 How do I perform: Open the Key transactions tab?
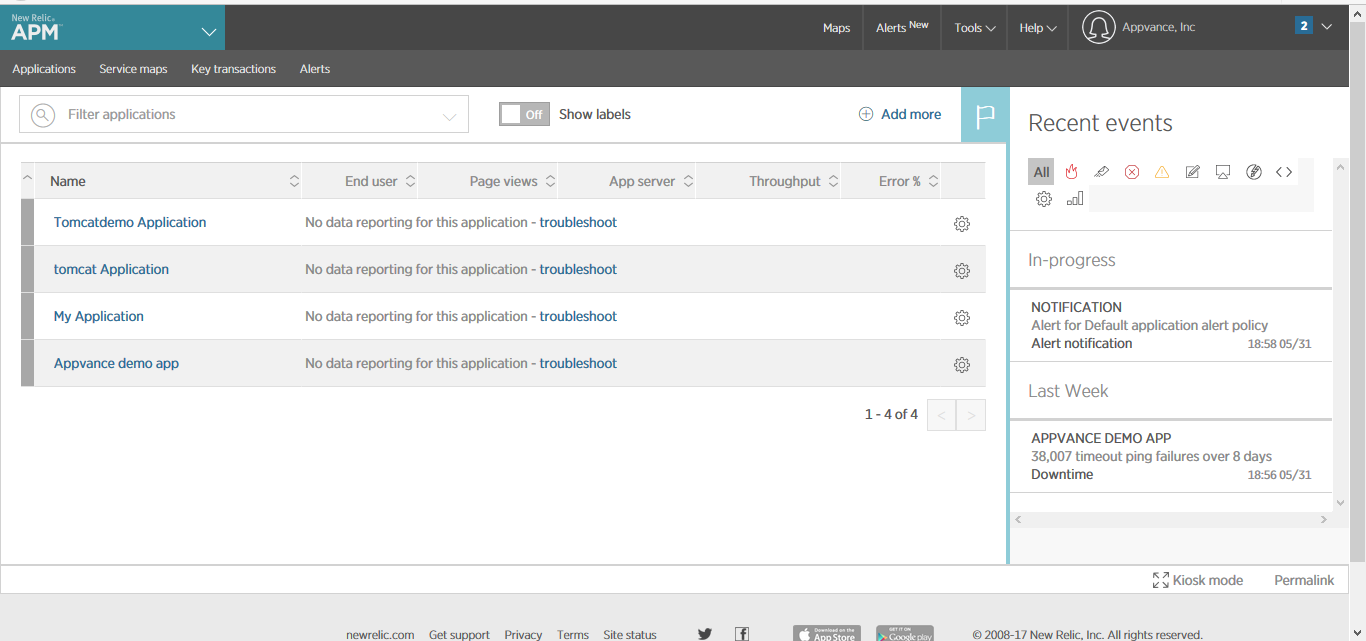[233, 69]
